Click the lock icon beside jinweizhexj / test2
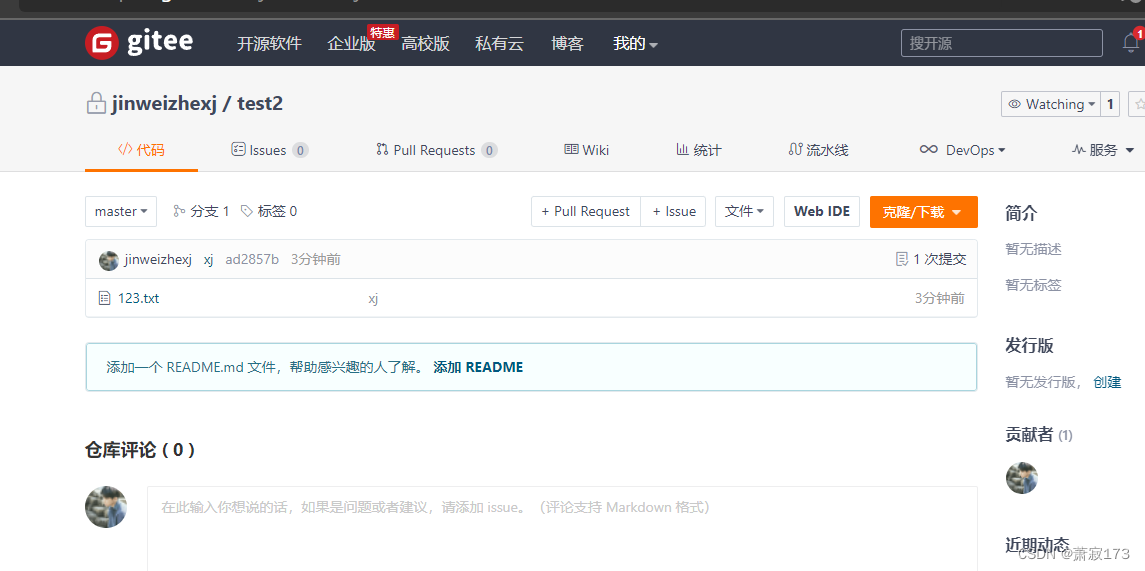The height and width of the screenshot is (571, 1145). coord(96,104)
